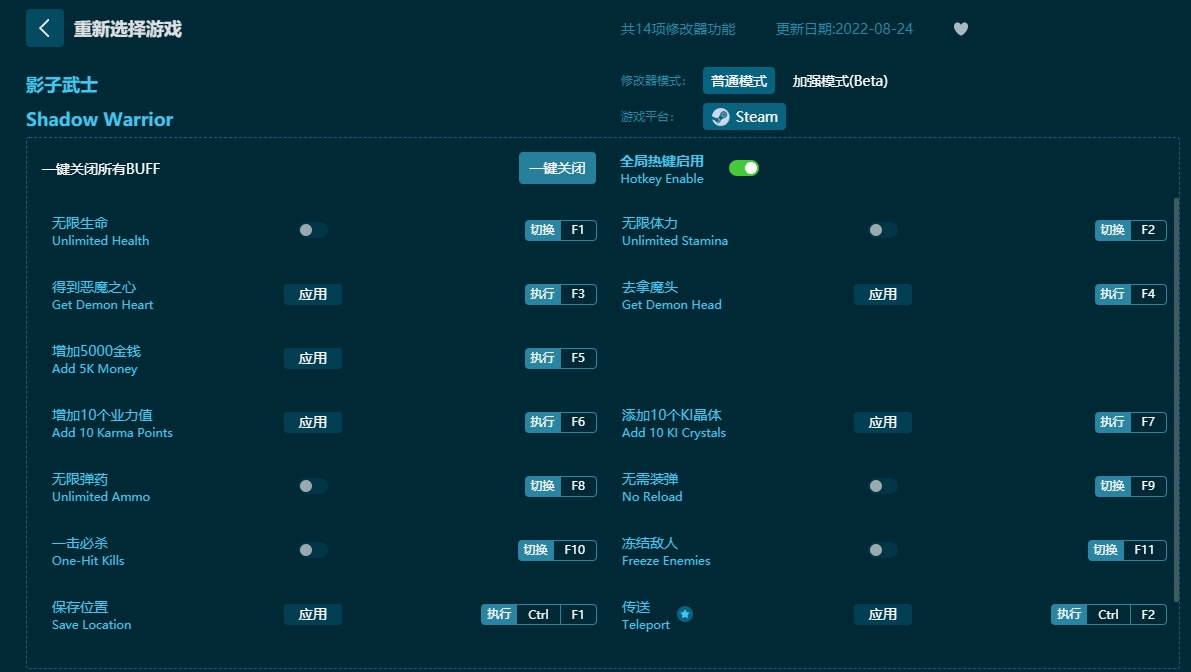Click 影子武士 Chinese game title
This screenshot has height=672, width=1191.
coord(62,84)
